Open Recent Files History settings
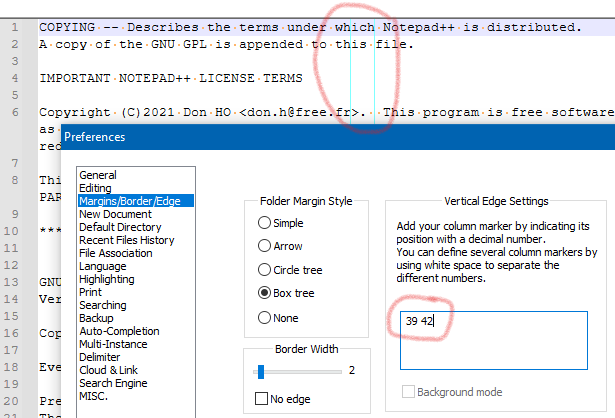615x418 pixels. [x=127, y=240]
